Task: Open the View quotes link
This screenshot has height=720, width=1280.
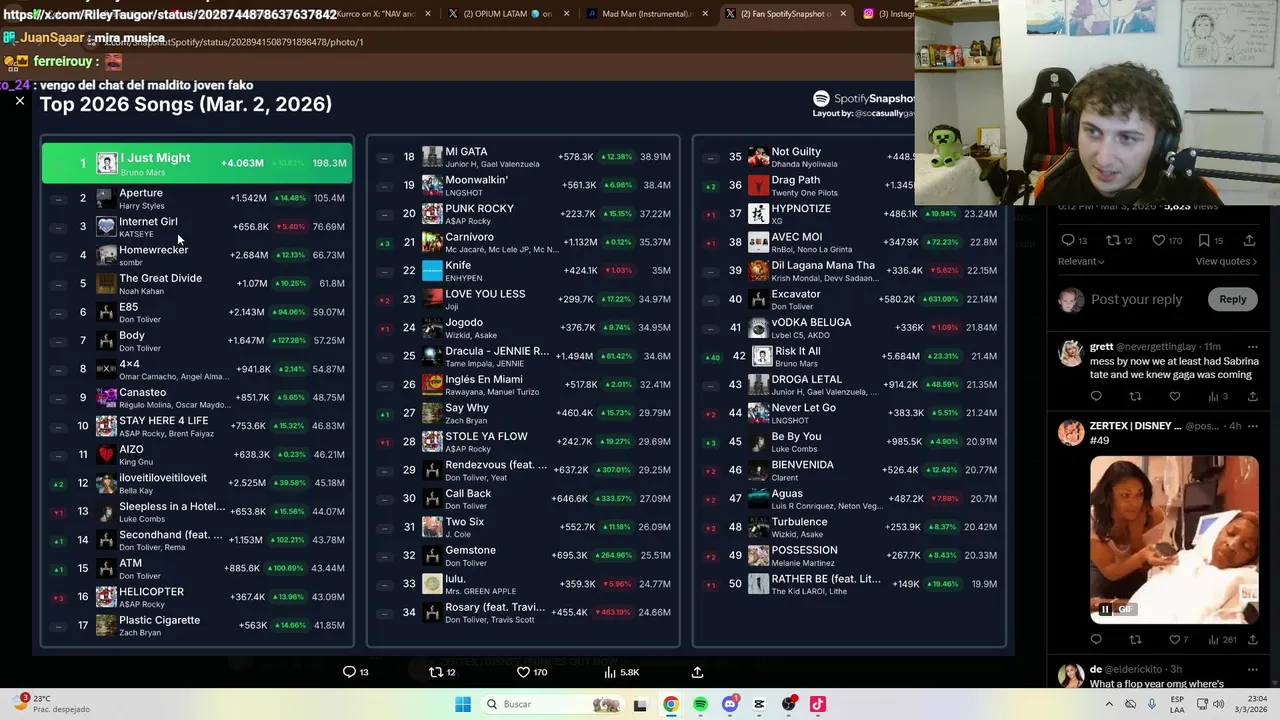Action: (x=1226, y=261)
